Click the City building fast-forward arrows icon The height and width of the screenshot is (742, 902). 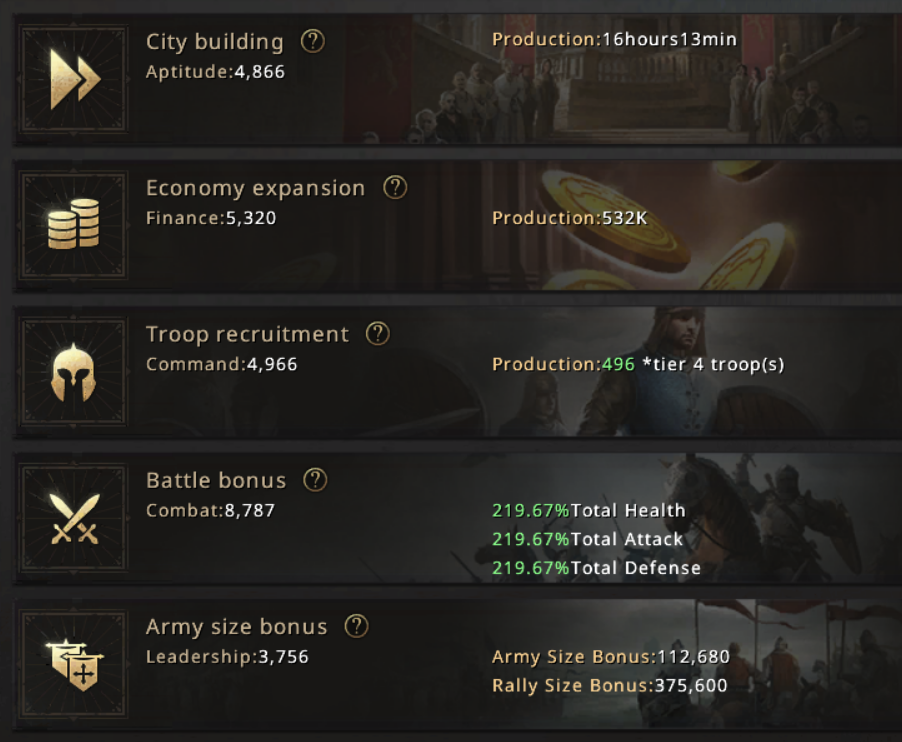pos(74,79)
